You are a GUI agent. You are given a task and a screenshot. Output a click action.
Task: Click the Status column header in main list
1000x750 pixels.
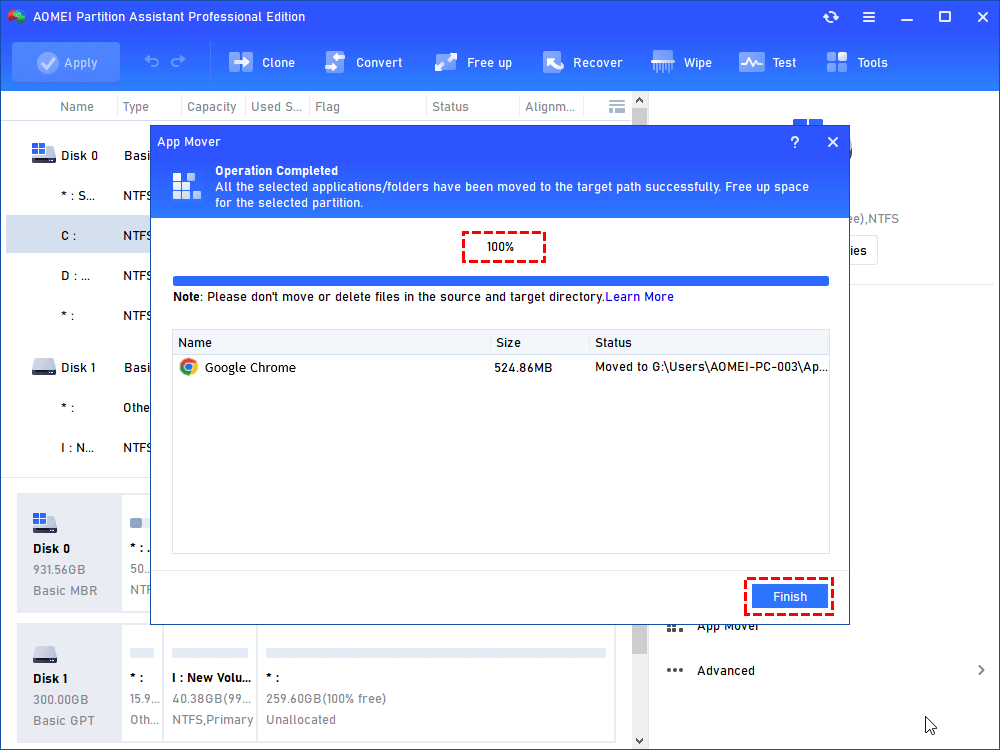point(450,107)
